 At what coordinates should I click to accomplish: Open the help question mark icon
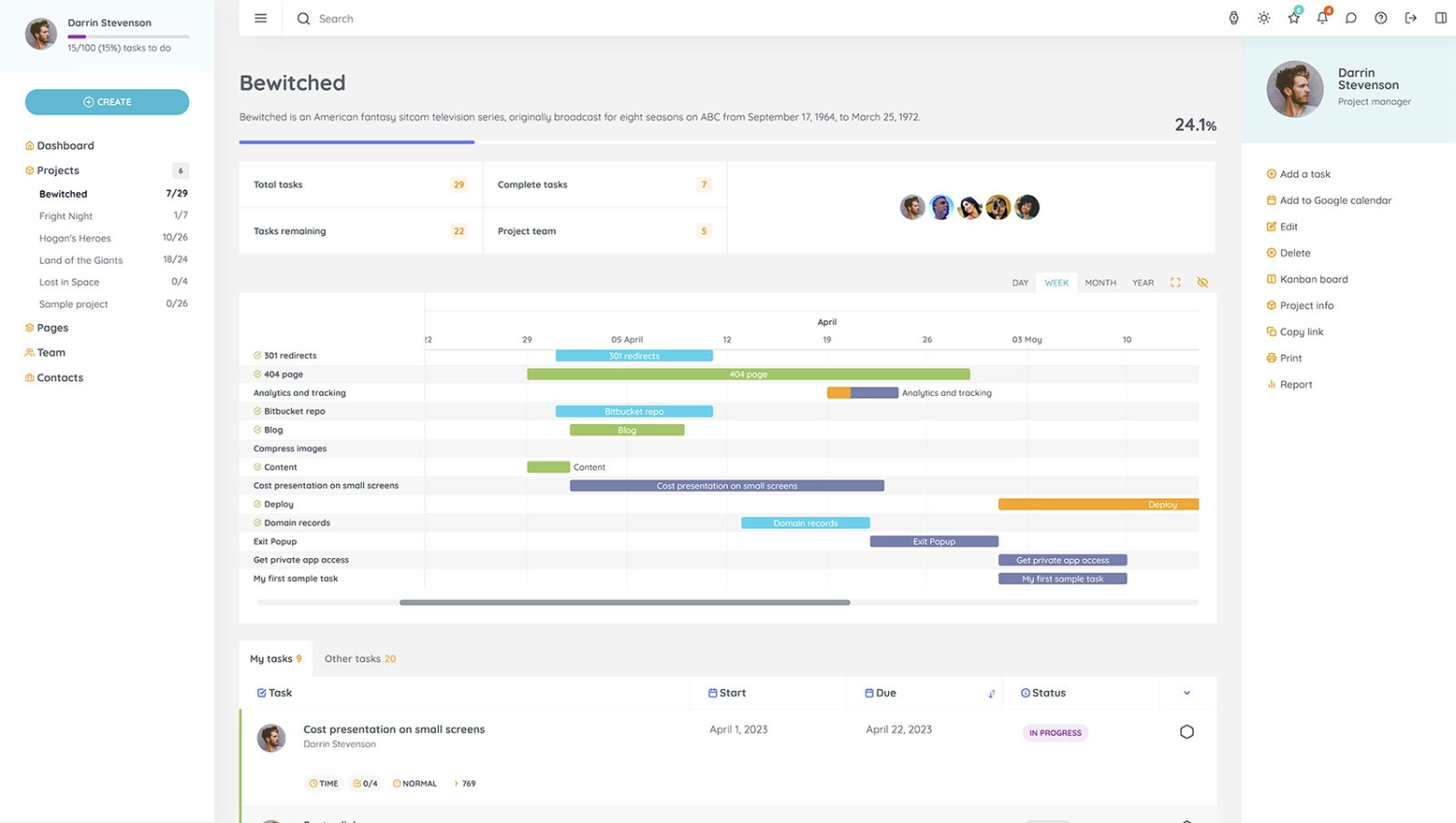coord(1380,17)
